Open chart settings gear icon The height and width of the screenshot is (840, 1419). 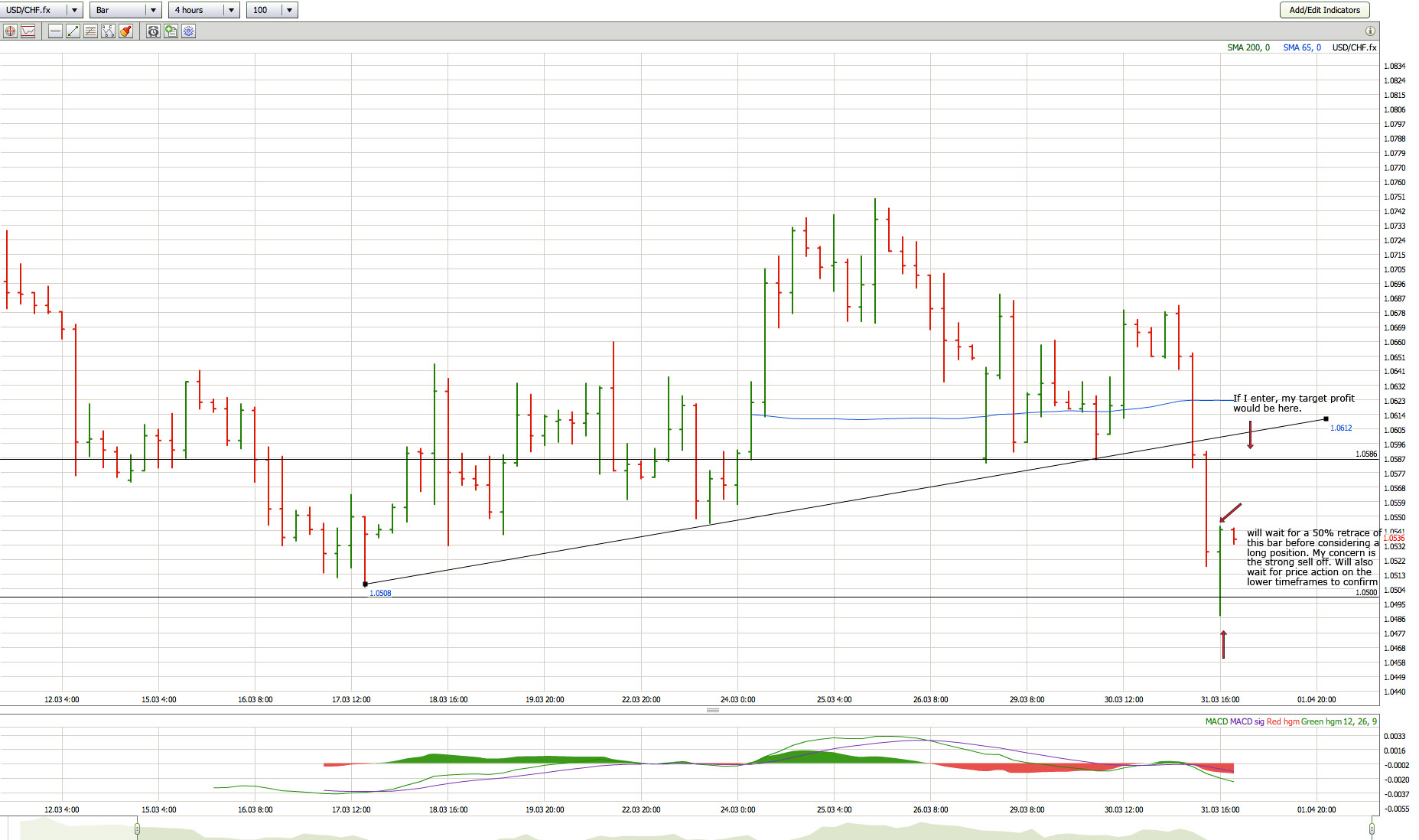coord(188,31)
